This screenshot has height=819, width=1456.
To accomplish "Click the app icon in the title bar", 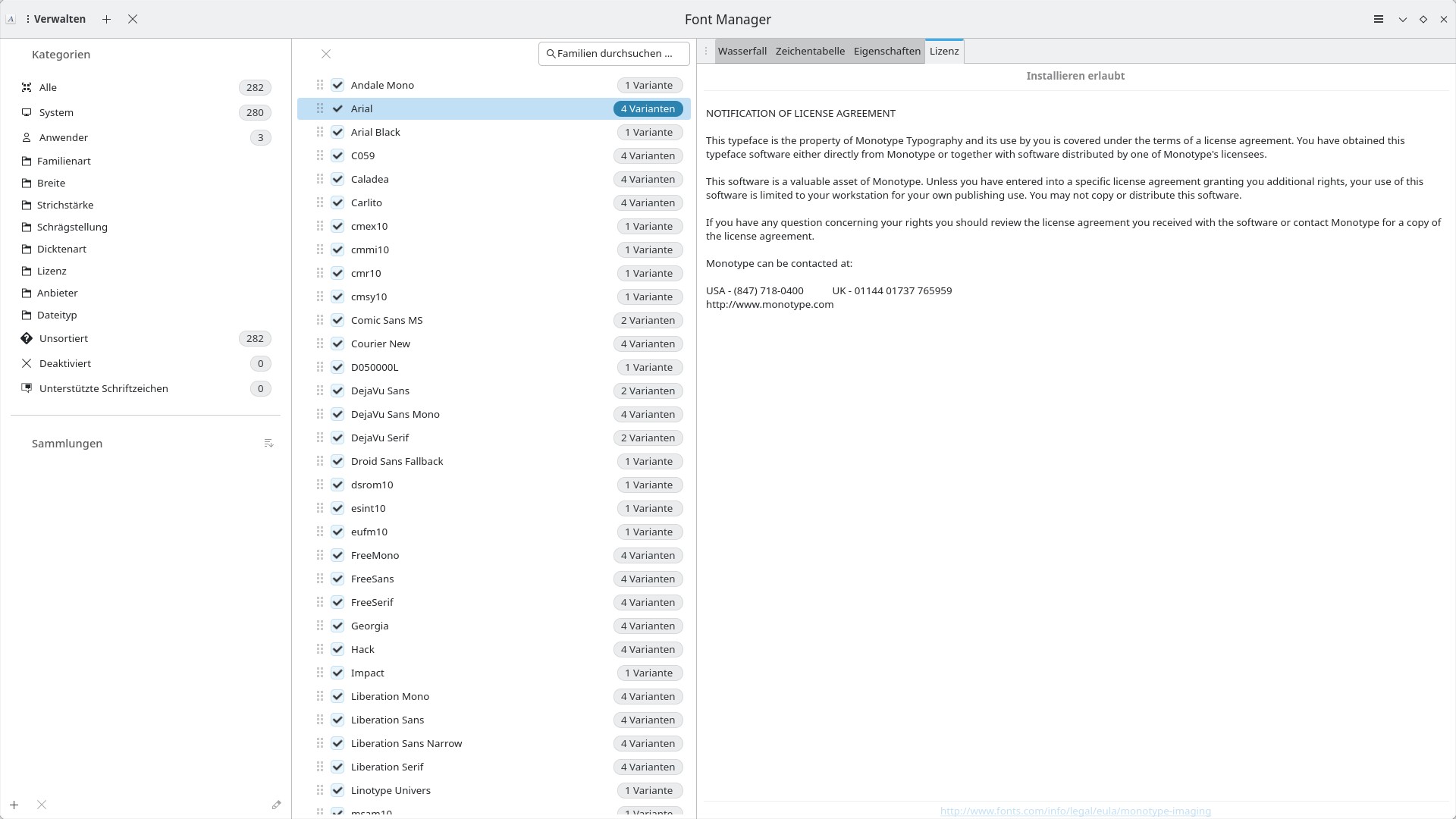I will (x=11, y=19).
